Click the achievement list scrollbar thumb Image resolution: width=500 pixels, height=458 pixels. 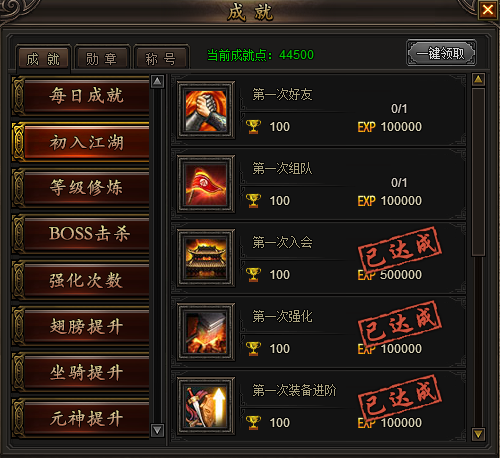[x=478, y=172]
